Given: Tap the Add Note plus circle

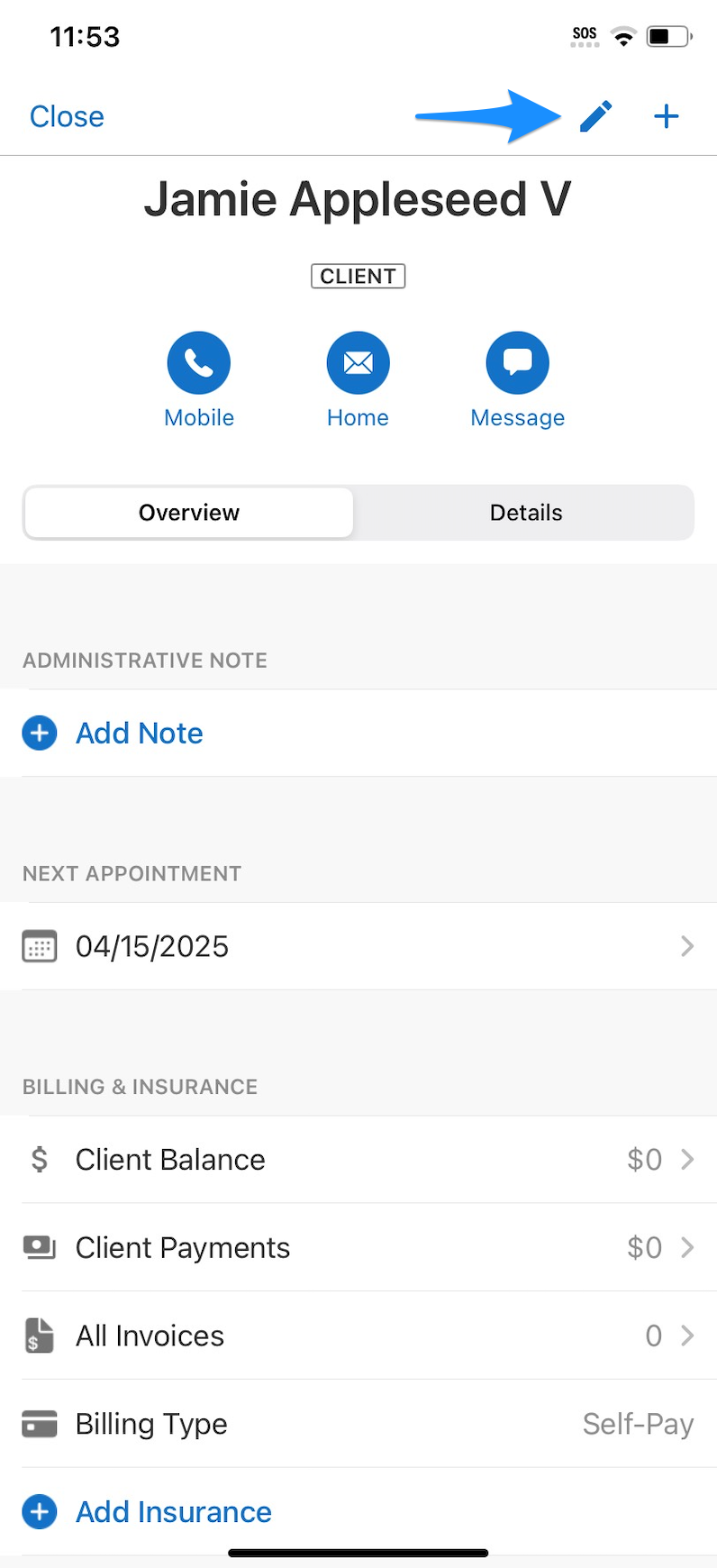Looking at the screenshot, I should [40, 734].
